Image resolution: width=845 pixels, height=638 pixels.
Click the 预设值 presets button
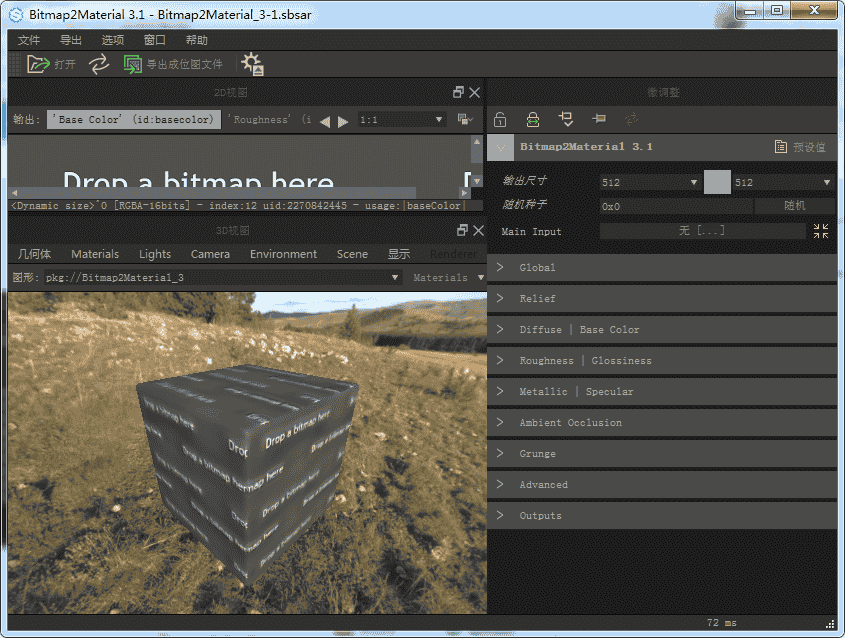pos(800,147)
